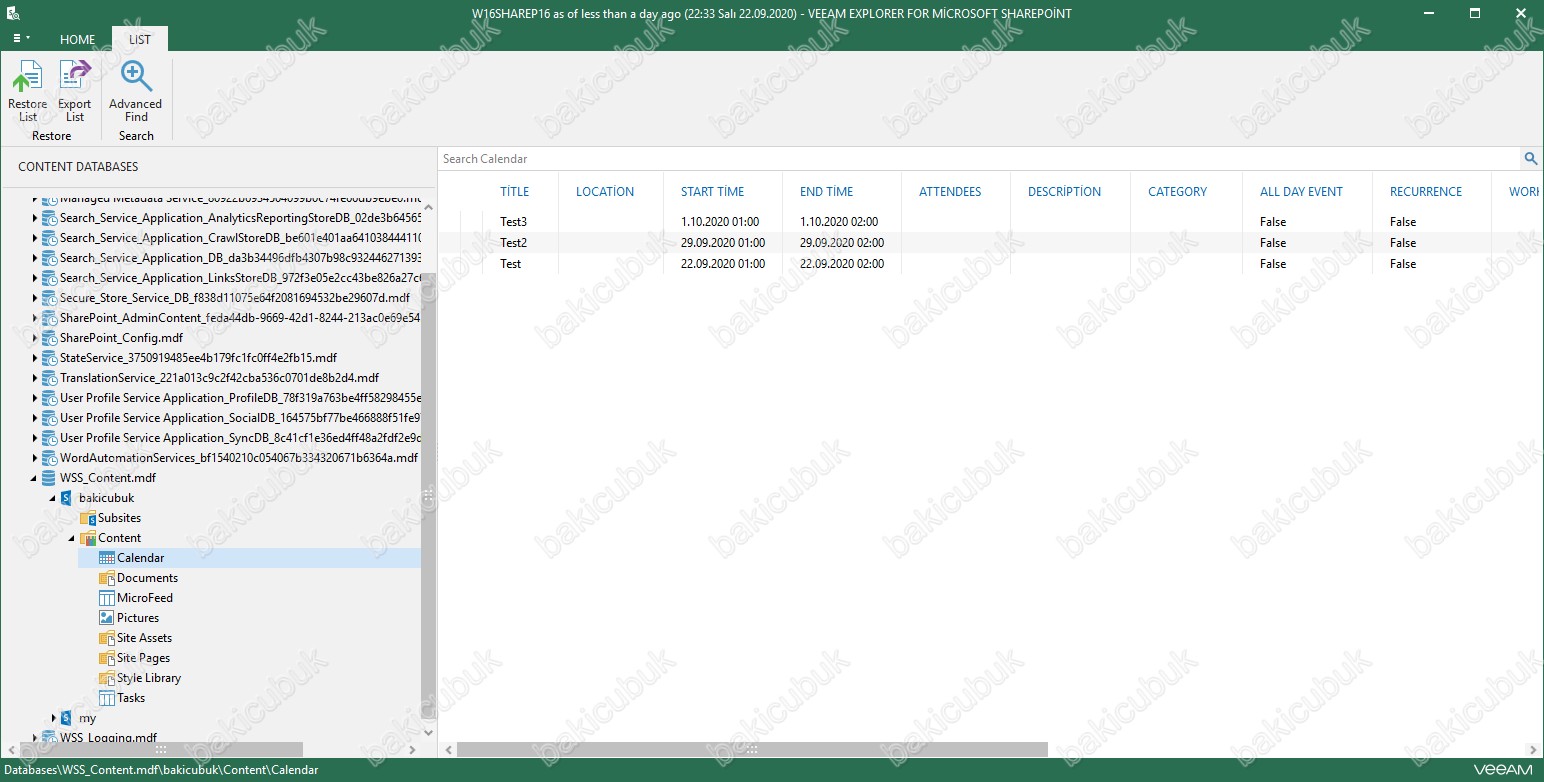Switch to the HOME tab

click(x=77, y=39)
